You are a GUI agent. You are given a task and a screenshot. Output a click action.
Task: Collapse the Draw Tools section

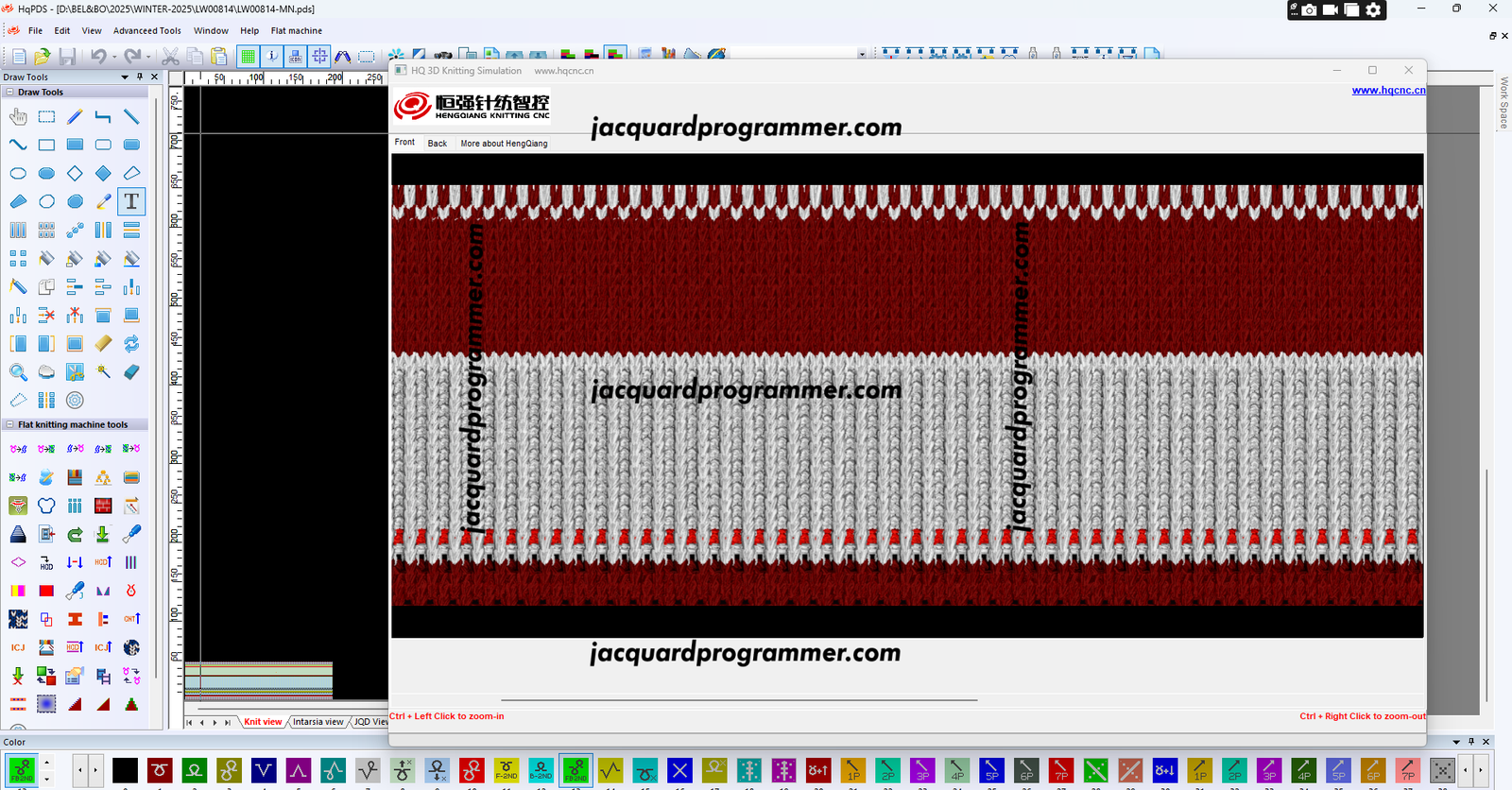(9, 93)
